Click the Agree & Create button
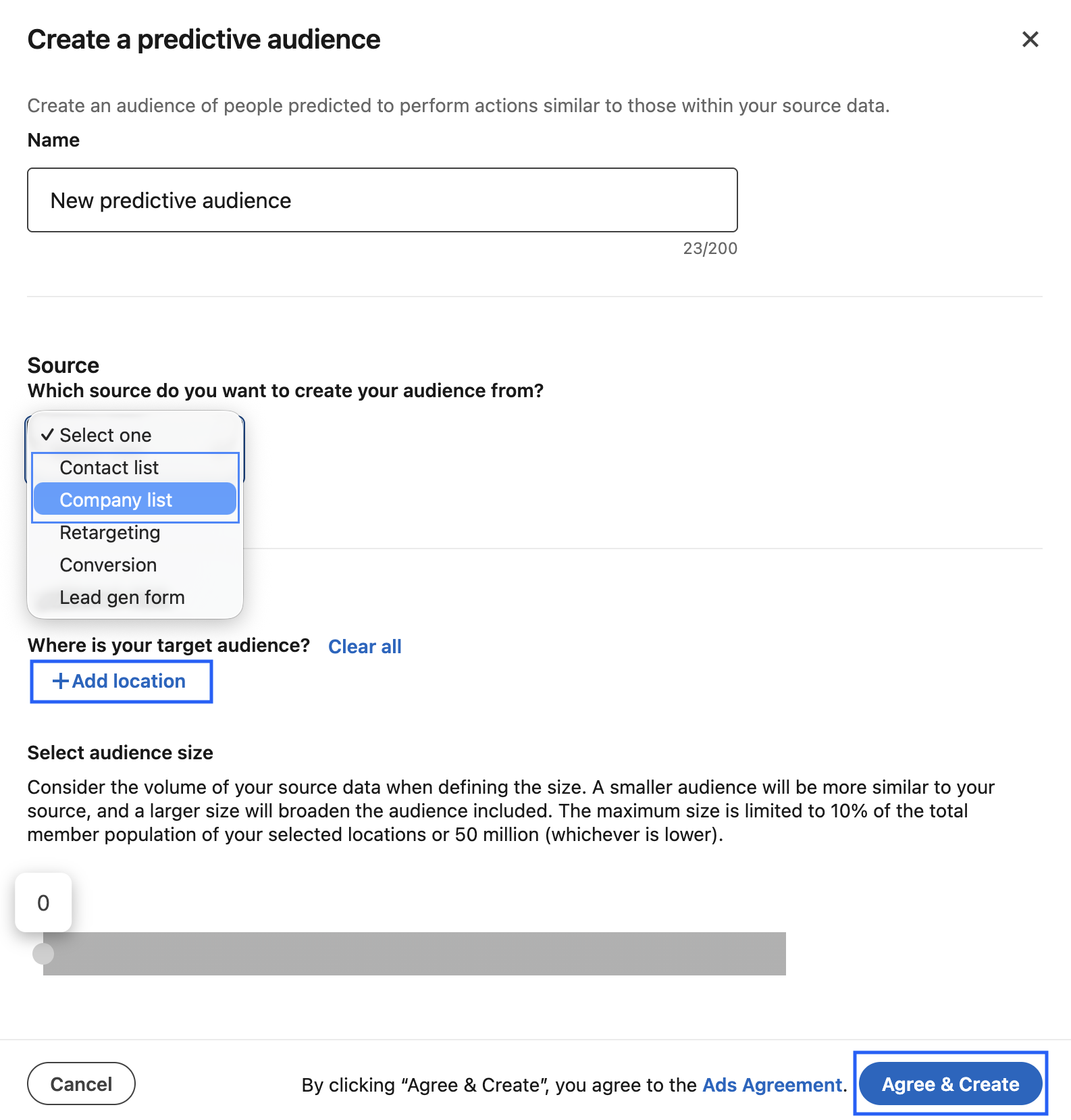The height and width of the screenshot is (1120, 1071). (x=950, y=1084)
